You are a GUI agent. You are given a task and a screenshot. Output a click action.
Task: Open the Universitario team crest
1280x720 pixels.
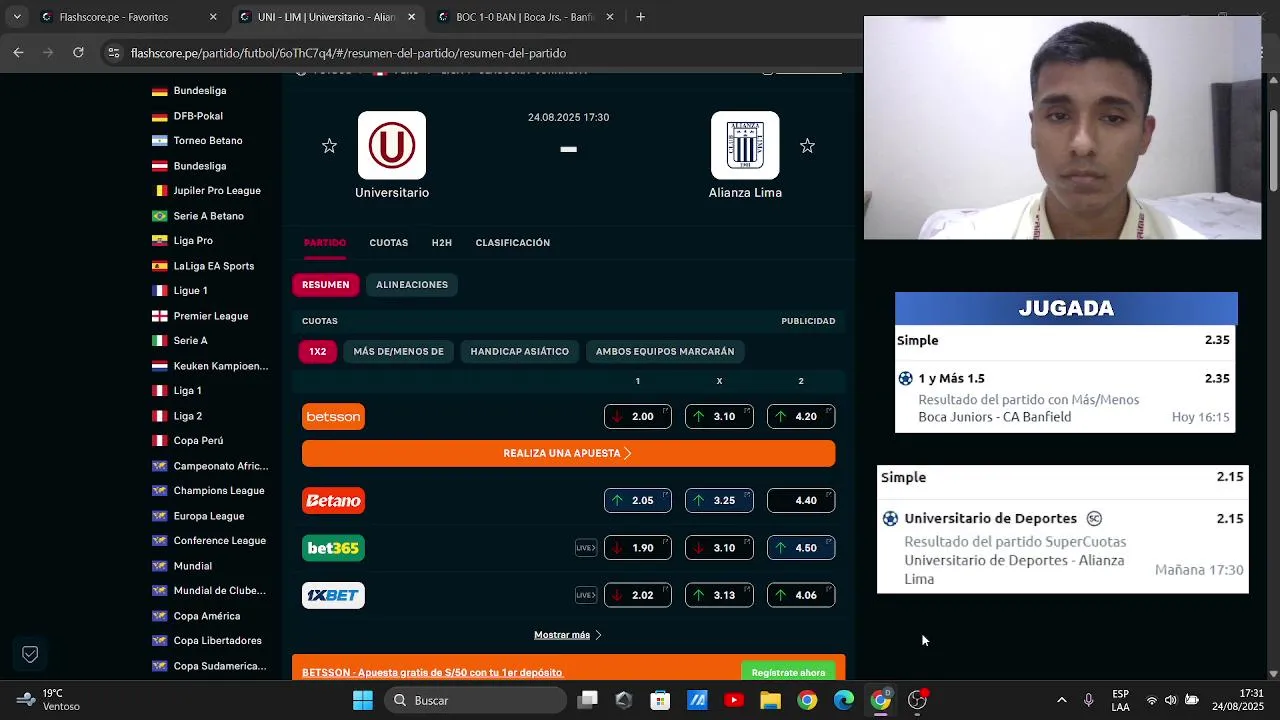click(392, 145)
